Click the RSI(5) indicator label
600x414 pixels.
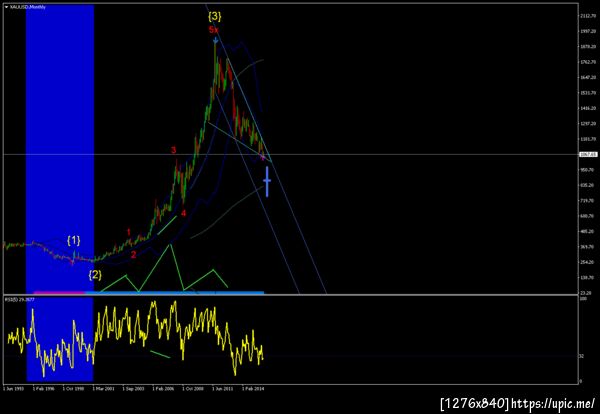[x=20, y=299]
